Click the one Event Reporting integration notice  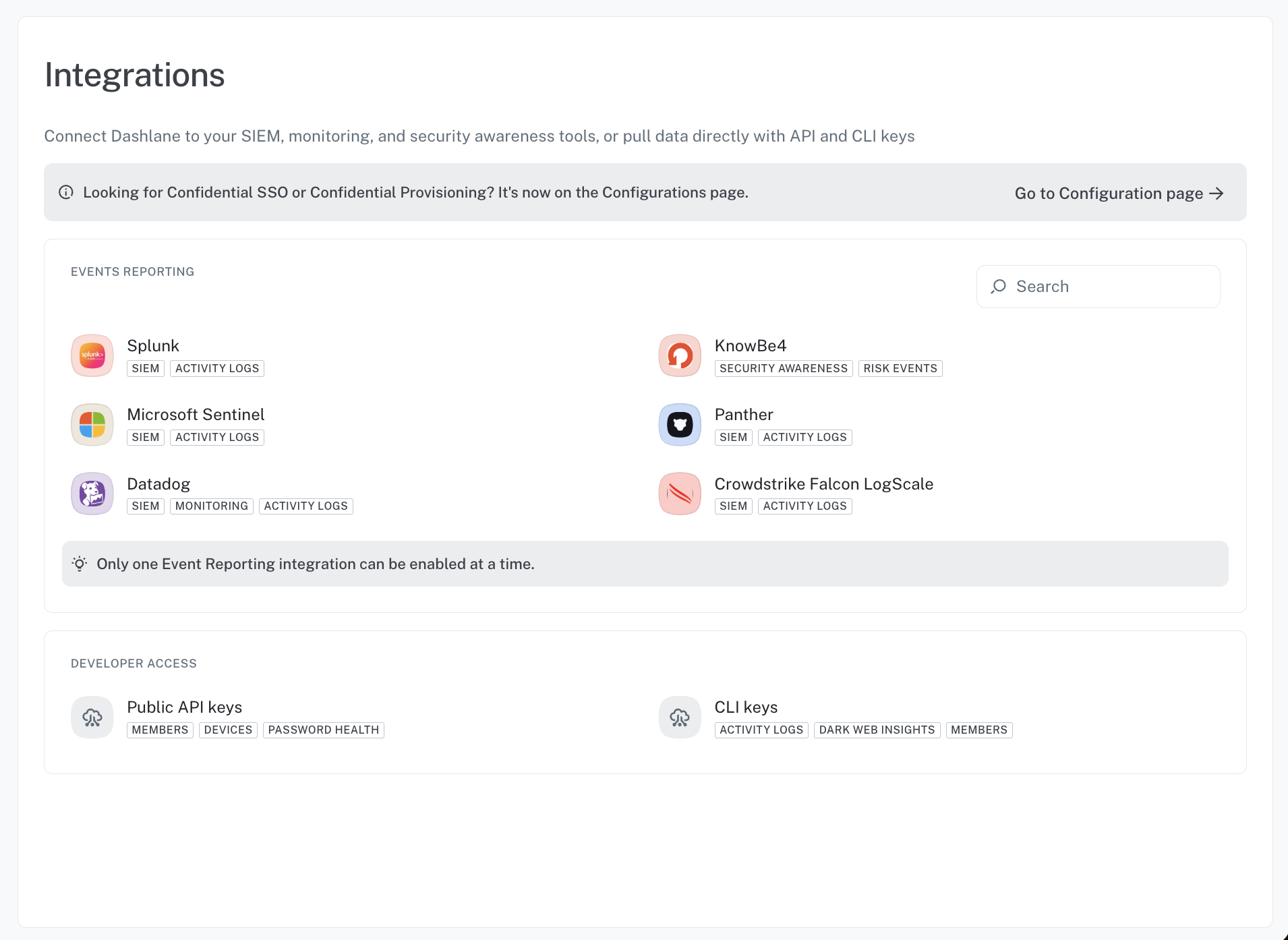(645, 564)
